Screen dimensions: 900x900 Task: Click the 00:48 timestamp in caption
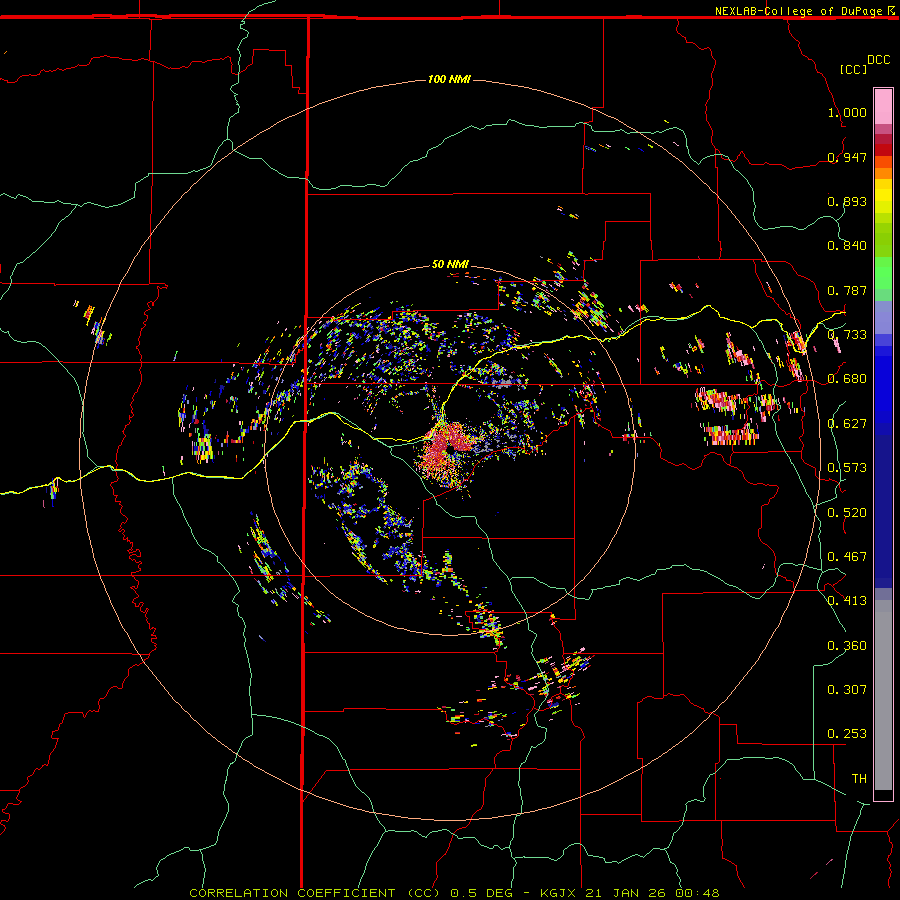[x=695, y=893]
